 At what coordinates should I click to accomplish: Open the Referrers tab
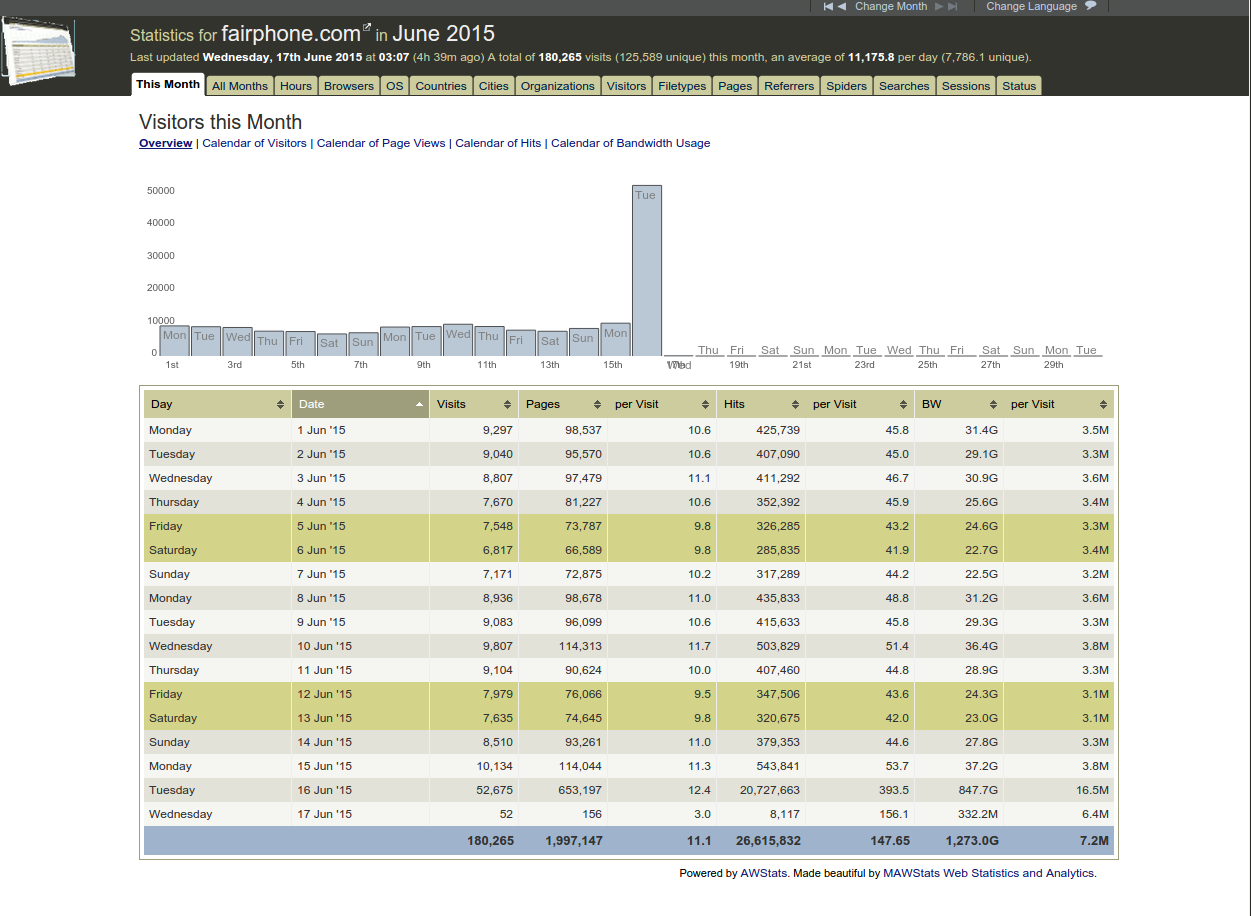pyautogui.click(x=789, y=86)
